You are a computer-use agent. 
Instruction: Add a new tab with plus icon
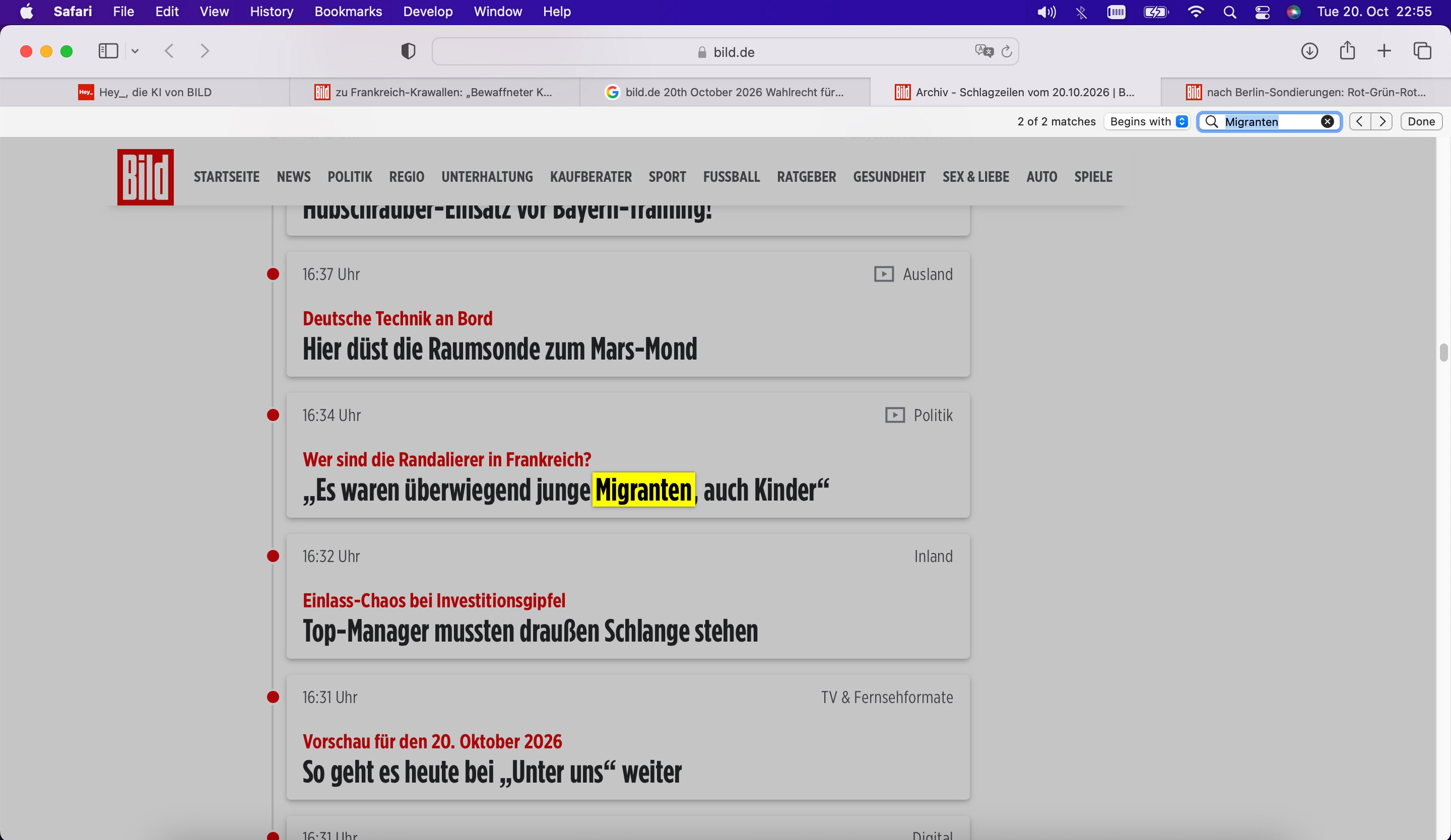click(1384, 51)
